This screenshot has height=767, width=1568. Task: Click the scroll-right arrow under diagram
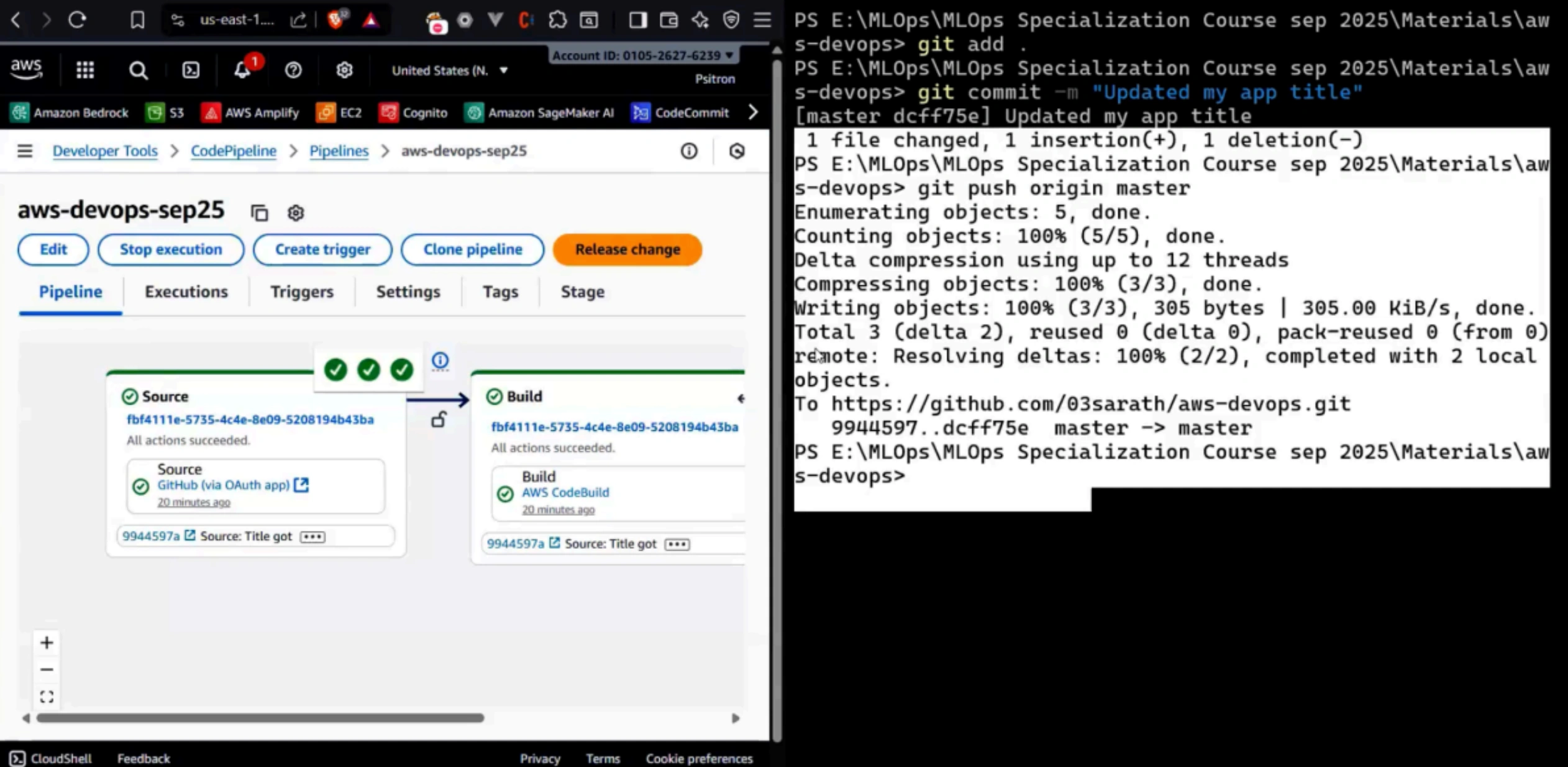[x=736, y=718]
